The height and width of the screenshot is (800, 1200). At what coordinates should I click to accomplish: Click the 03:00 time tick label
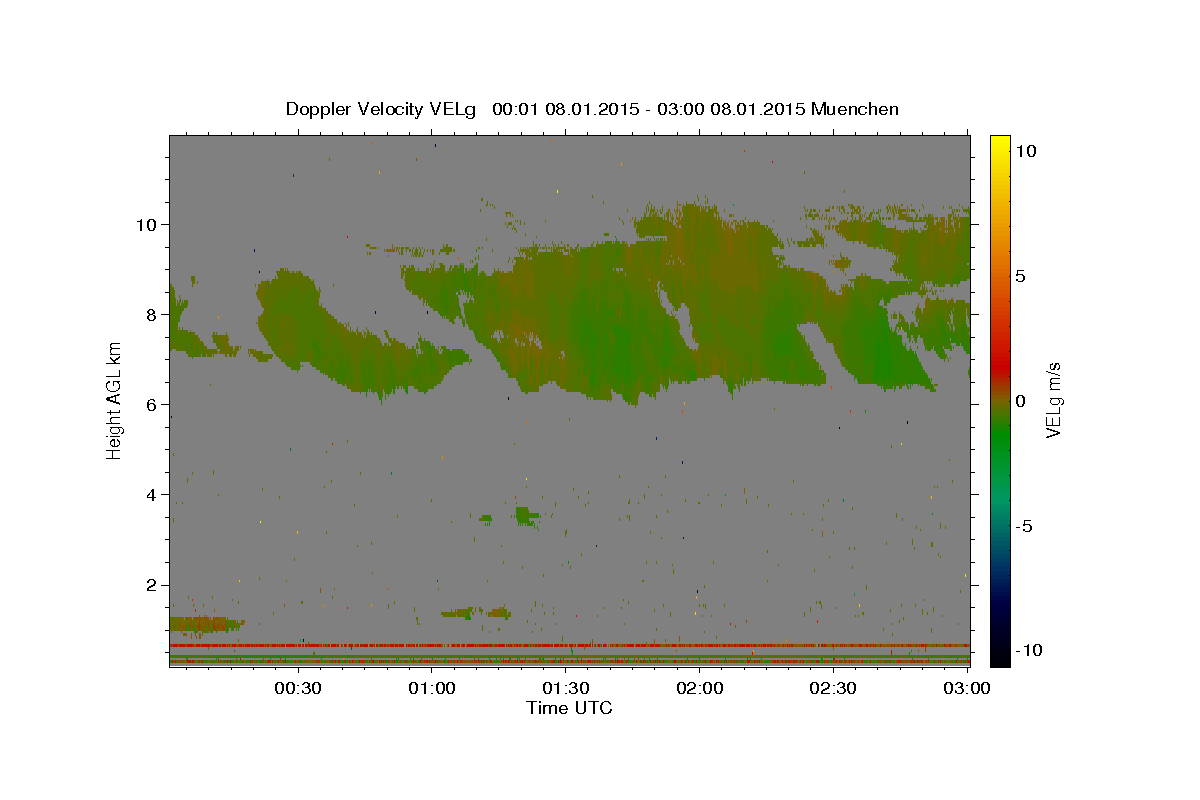[x=967, y=688]
